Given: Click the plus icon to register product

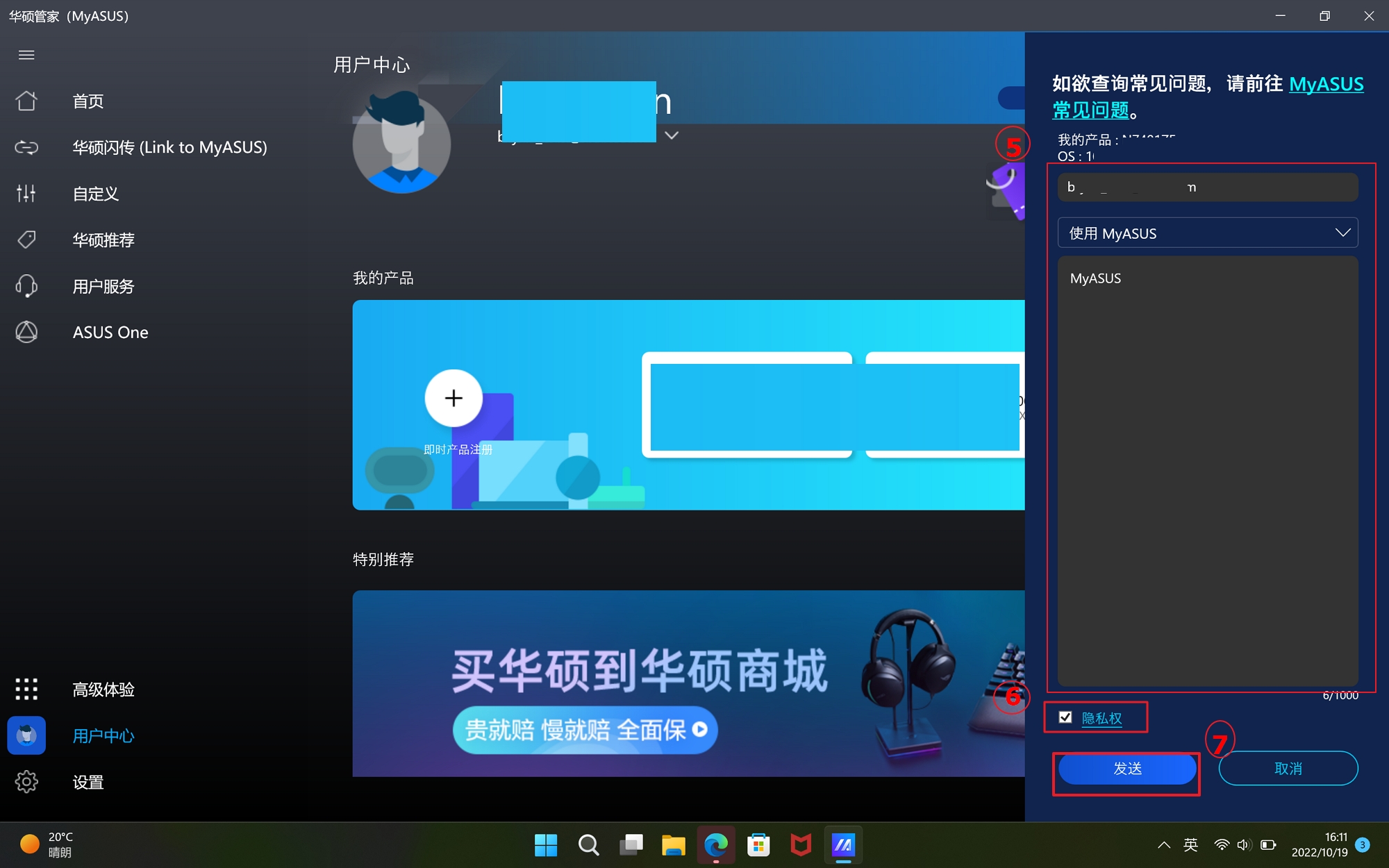Looking at the screenshot, I should click(x=454, y=398).
